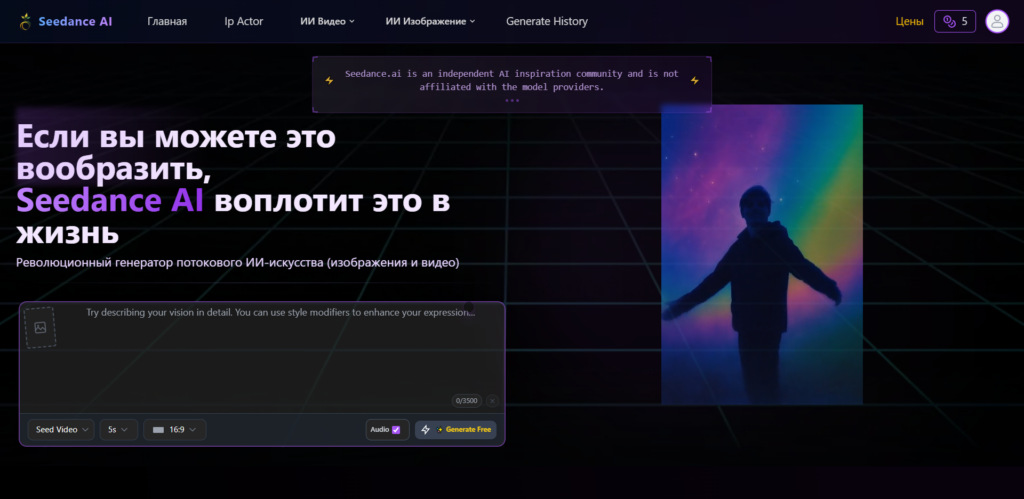The height and width of the screenshot is (499, 1024).
Task: Expand the ИИ Видео menu
Action: [327, 21]
